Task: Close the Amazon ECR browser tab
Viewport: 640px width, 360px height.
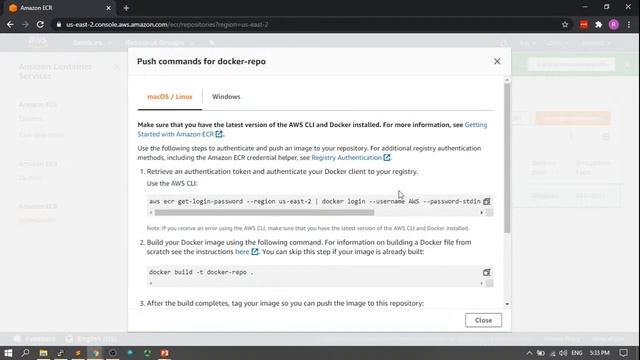Action: [x=109, y=8]
